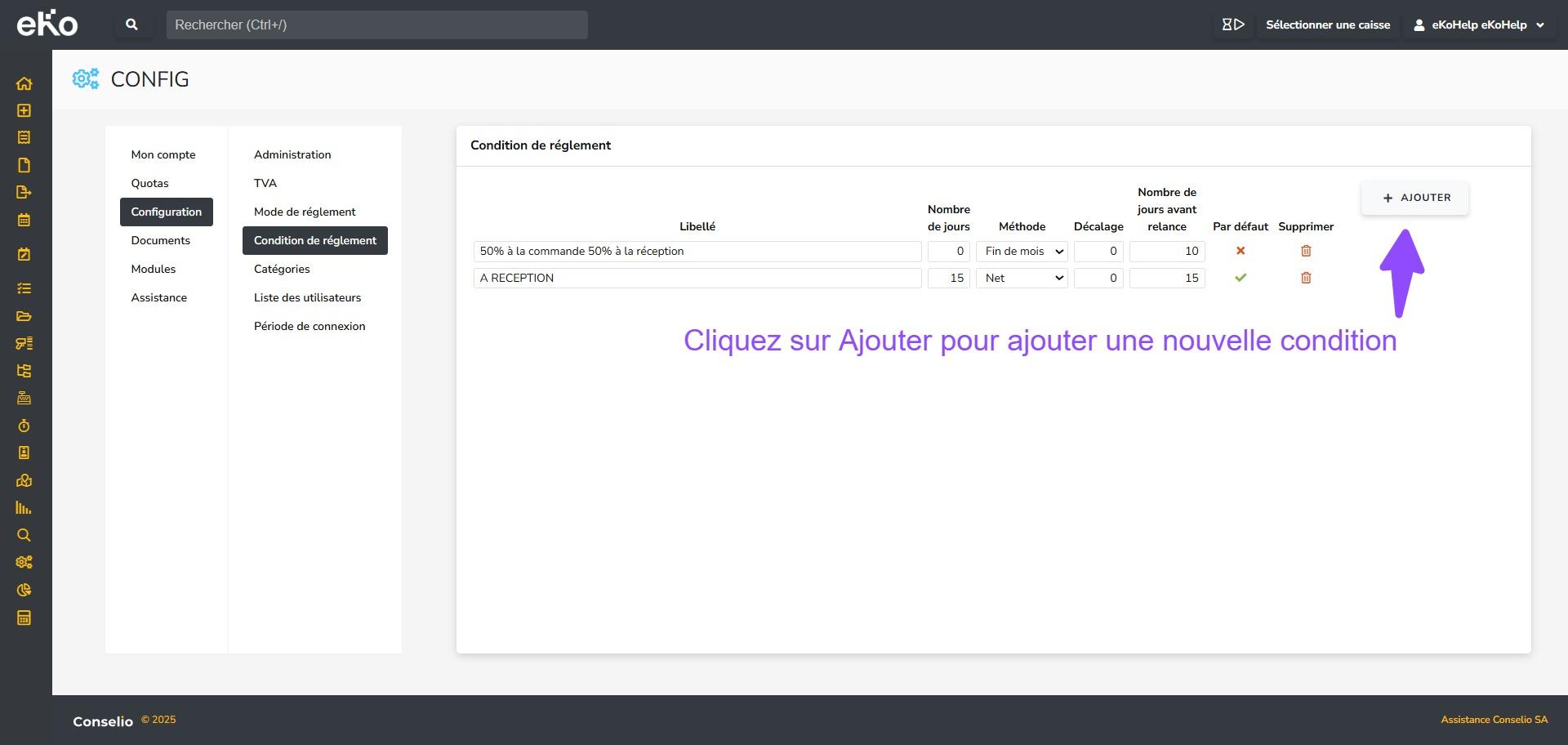This screenshot has height=745, width=1568.
Task: Click the search icon button in top bar
Action: point(131,25)
